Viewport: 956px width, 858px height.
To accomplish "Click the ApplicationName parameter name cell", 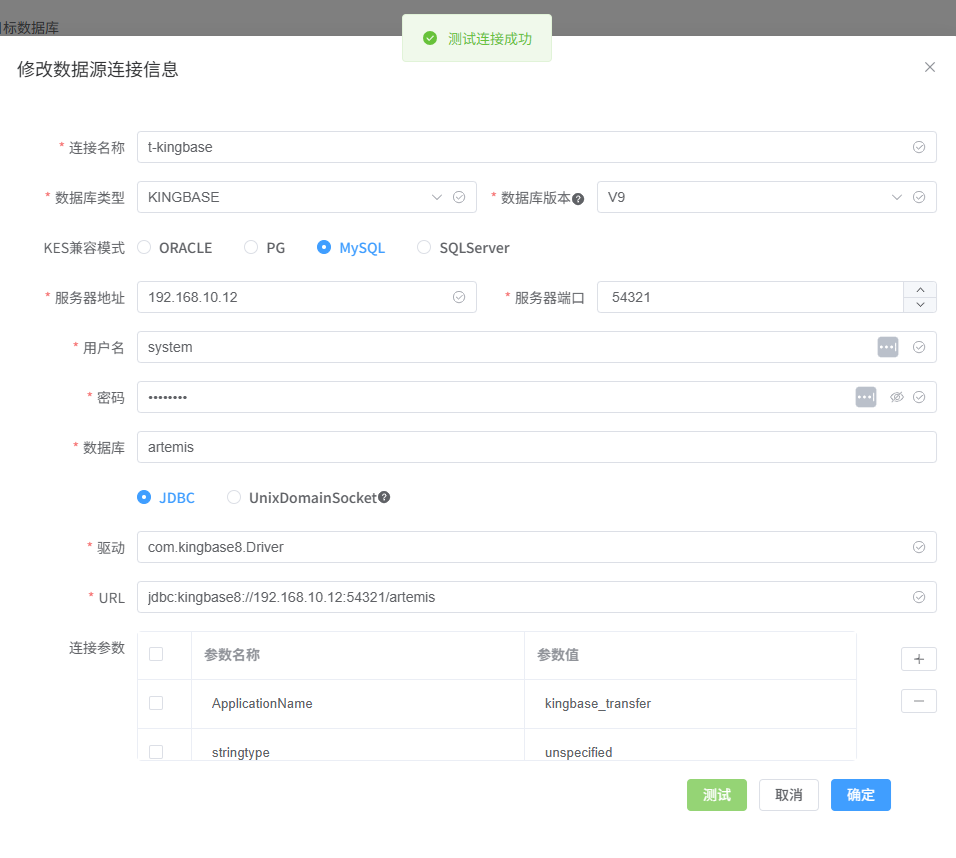I will point(358,704).
